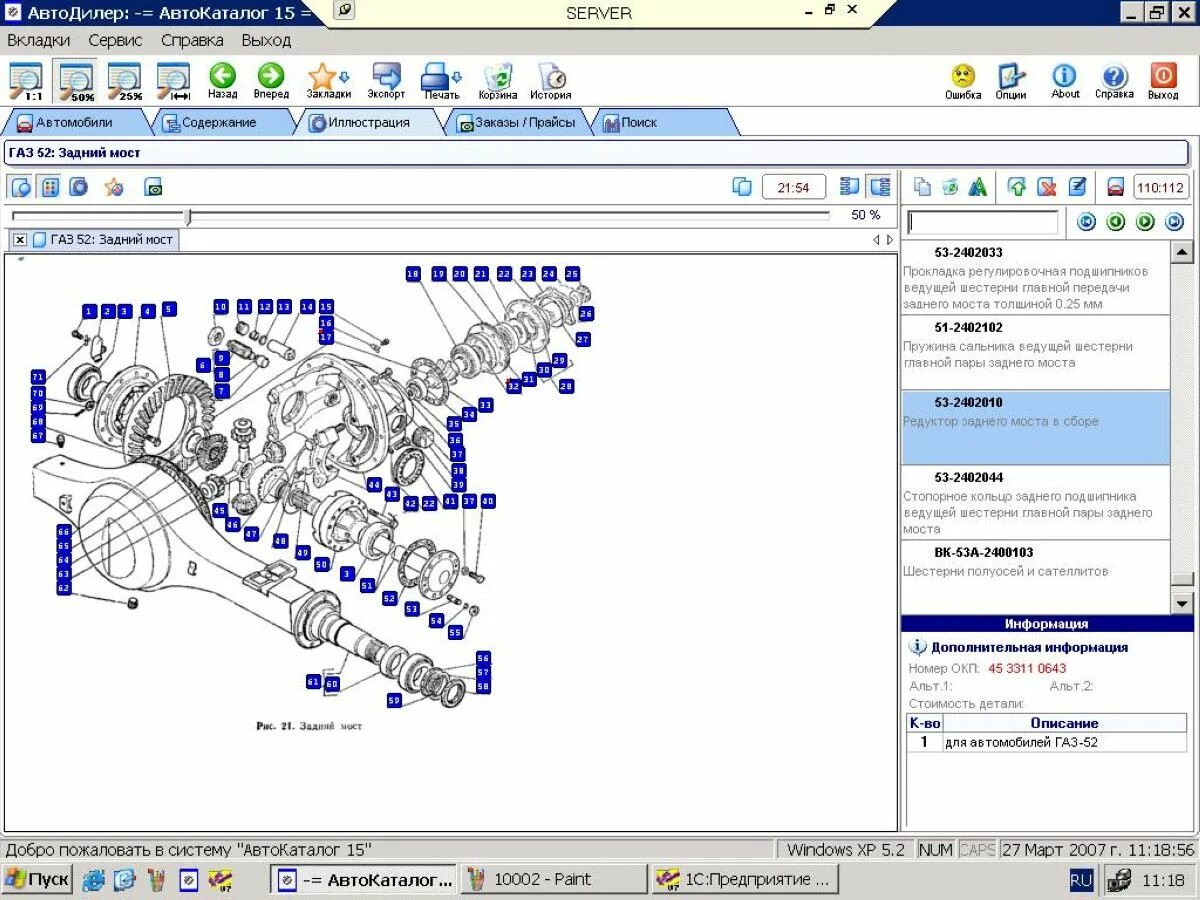1200x900 pixels.
Task: Open the Опции options
Action: click(1011, 81)
